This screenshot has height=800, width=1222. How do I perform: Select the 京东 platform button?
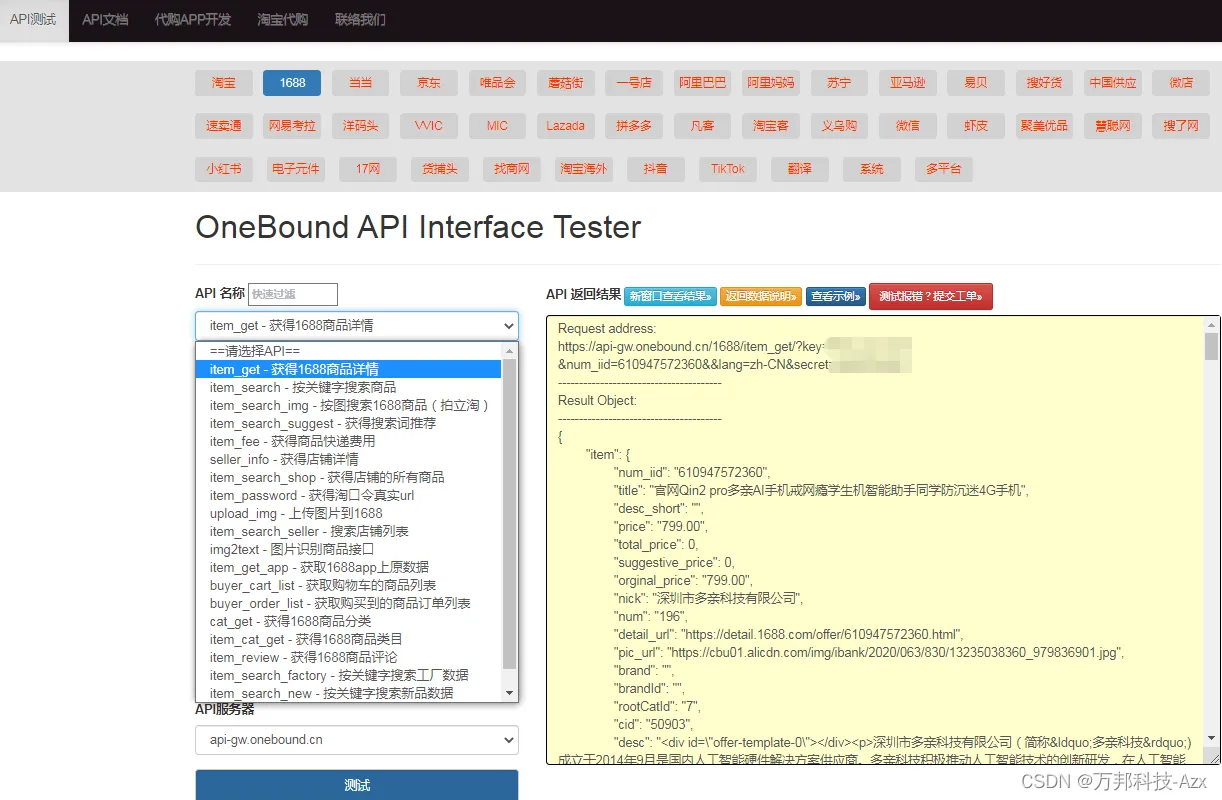click(x=429, y=83)
